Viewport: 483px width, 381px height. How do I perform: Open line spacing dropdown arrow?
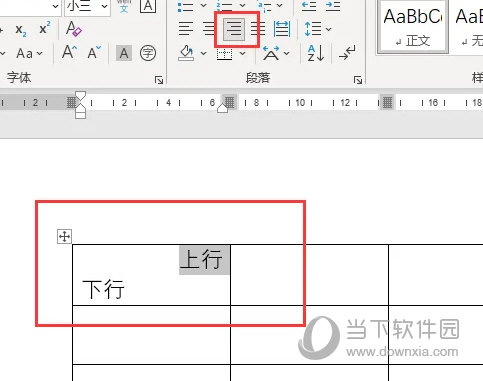[x=328, y=29]
